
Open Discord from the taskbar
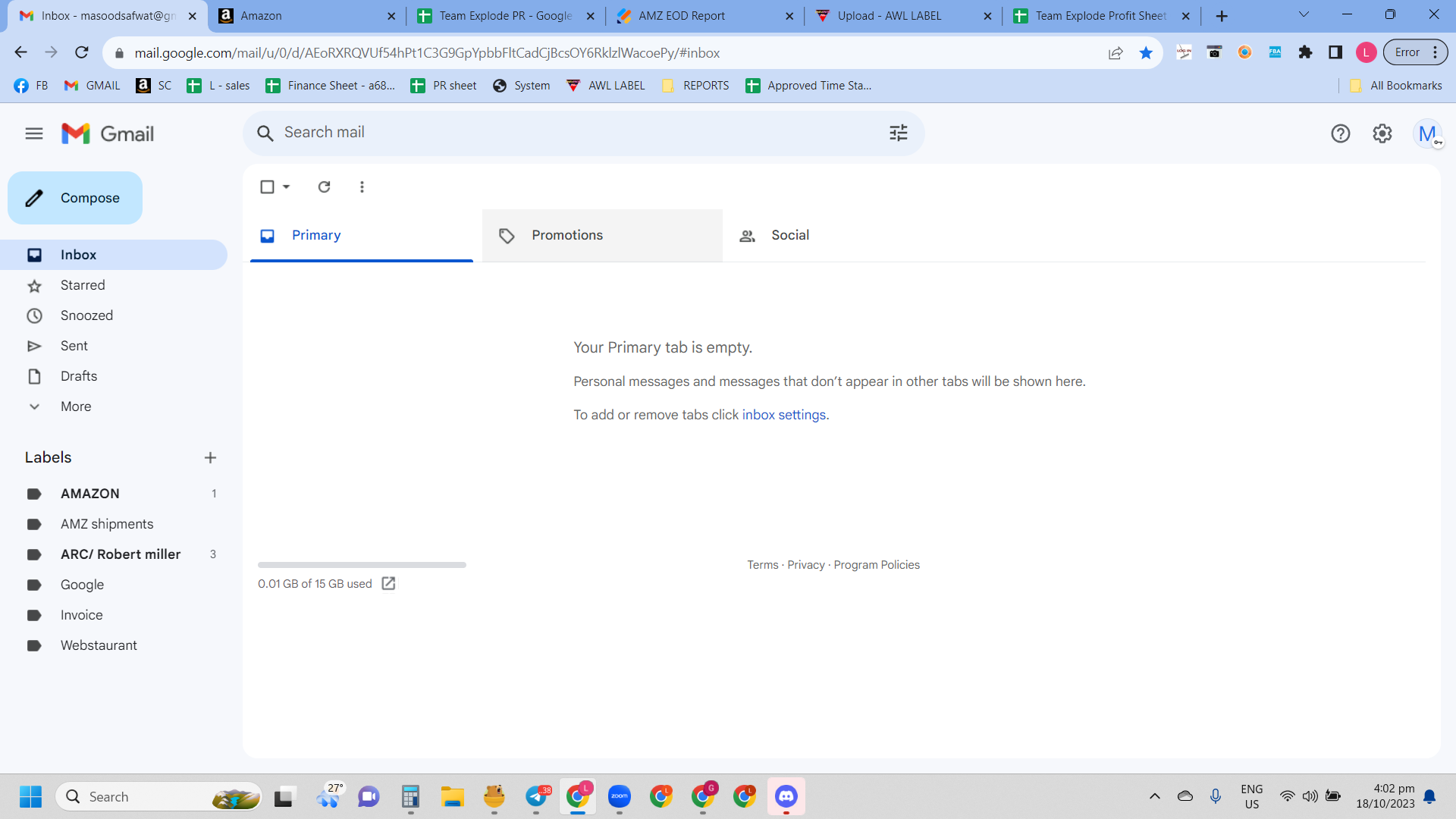click(x=786, y=796)
